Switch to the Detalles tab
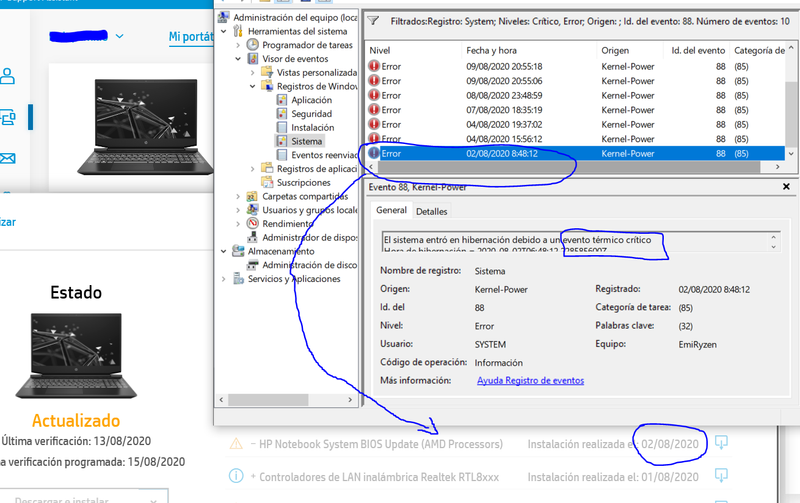The image size is (800, 503). (432, 212)
